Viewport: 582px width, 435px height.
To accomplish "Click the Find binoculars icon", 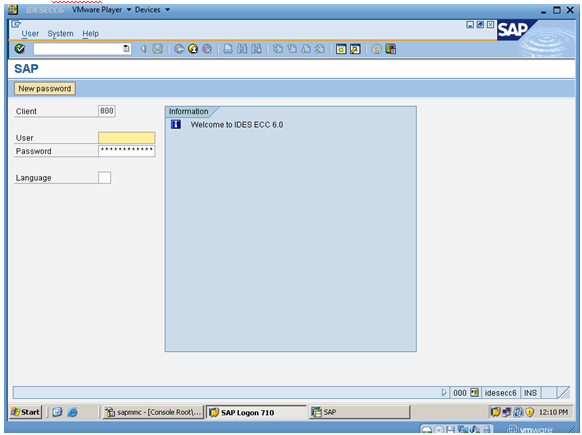I will point(242,49).
